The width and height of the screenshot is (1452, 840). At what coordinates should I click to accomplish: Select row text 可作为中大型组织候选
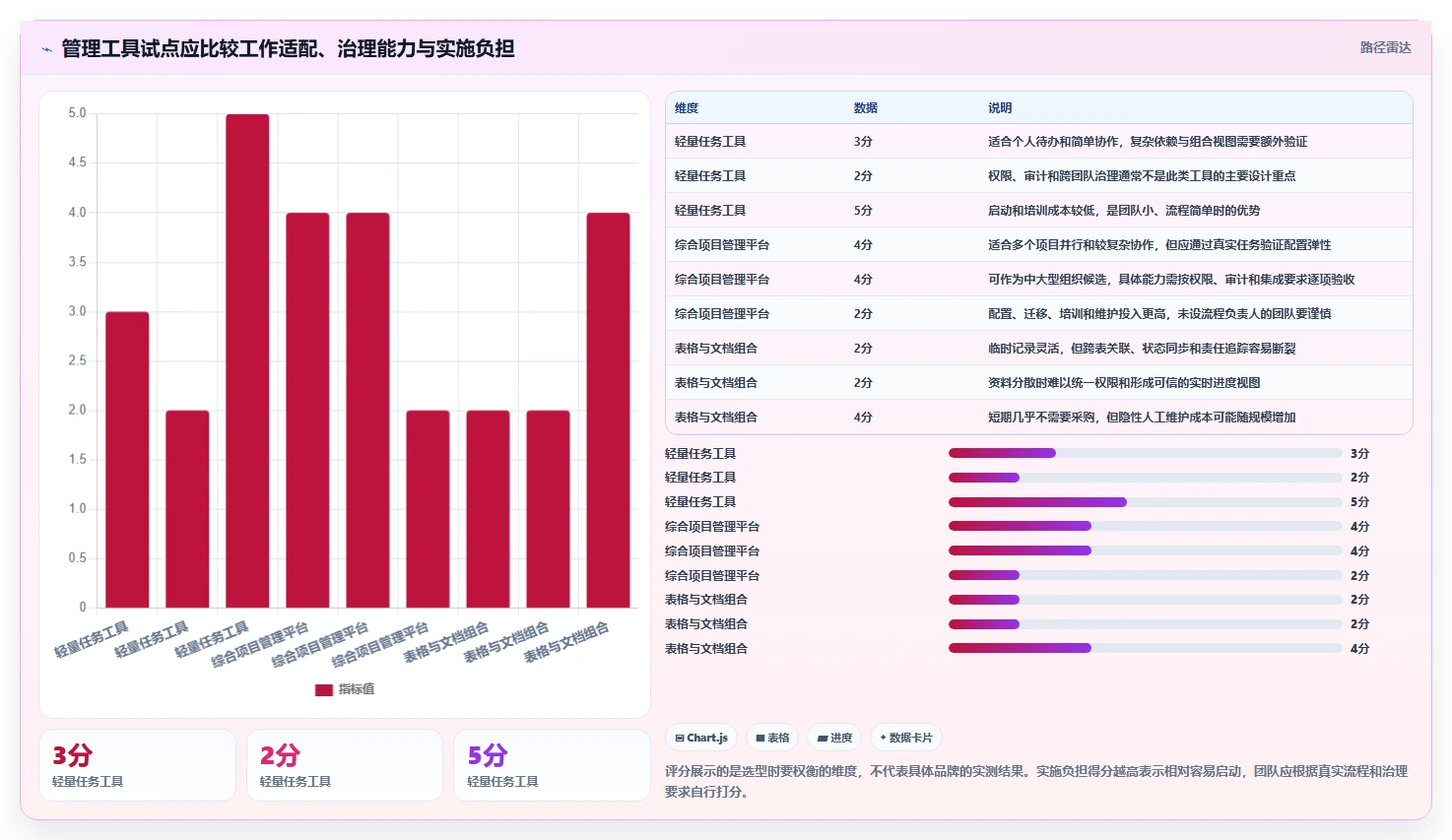[1047, 280]
